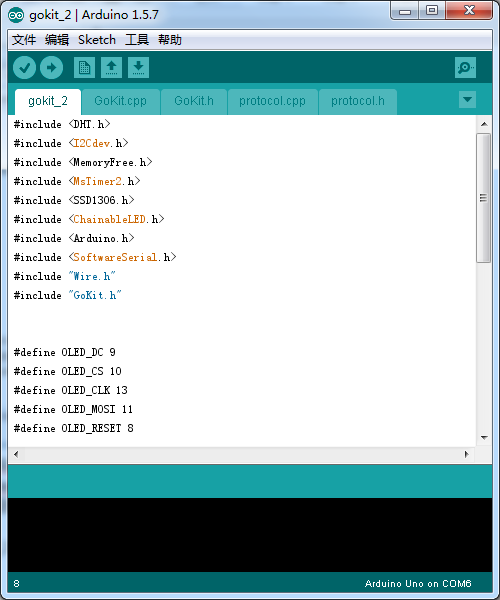Create a new sketch with the New icon

[84, 68]
